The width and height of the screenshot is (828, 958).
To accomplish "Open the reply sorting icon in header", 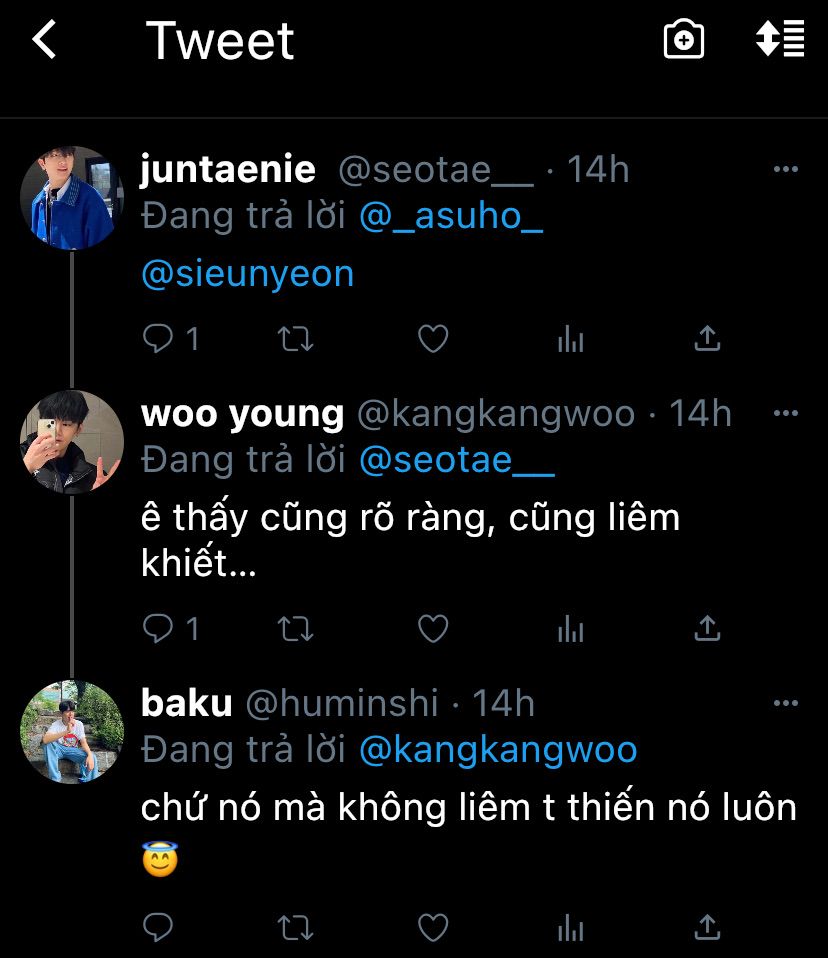I will click(780, 40).
